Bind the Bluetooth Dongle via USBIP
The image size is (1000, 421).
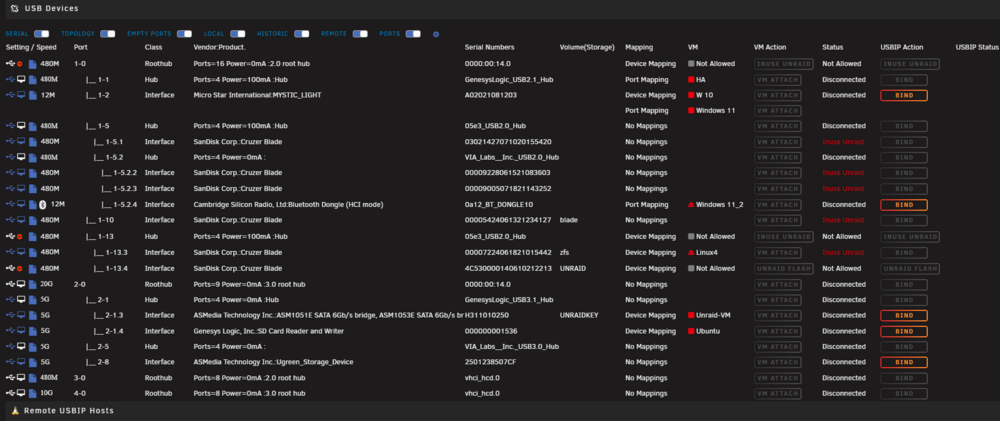(x=904, y=205)
